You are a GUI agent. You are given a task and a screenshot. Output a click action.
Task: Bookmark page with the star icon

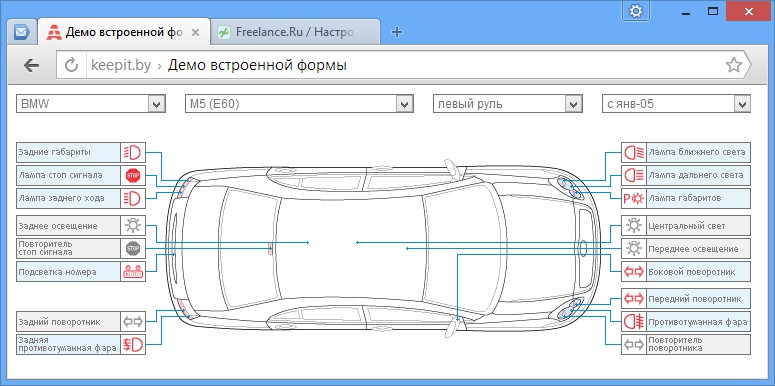(733, 65)
